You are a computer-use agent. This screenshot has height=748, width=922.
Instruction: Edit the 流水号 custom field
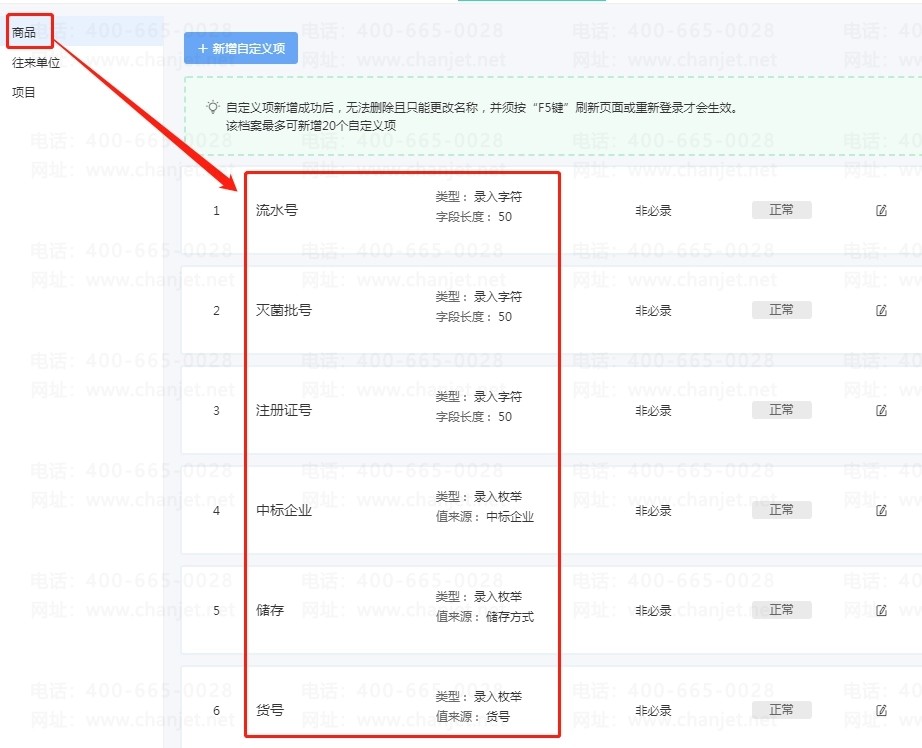click(x=881, y=211)
